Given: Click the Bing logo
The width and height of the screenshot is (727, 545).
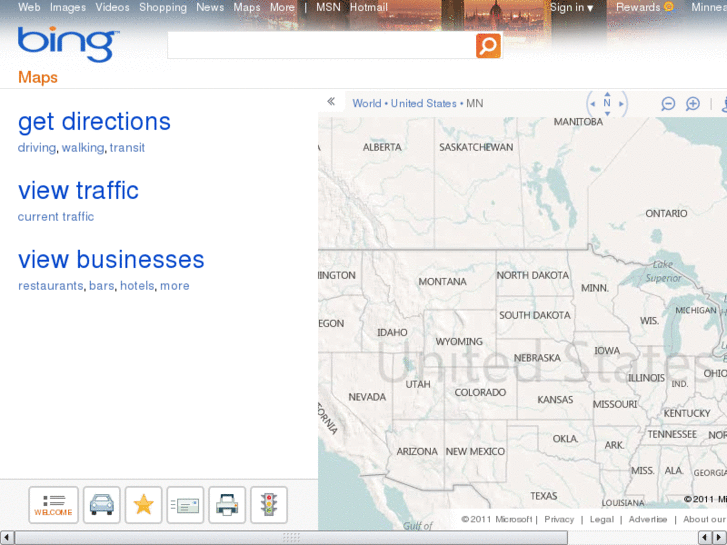Looking at the screenshot, I should pos(68,44).
